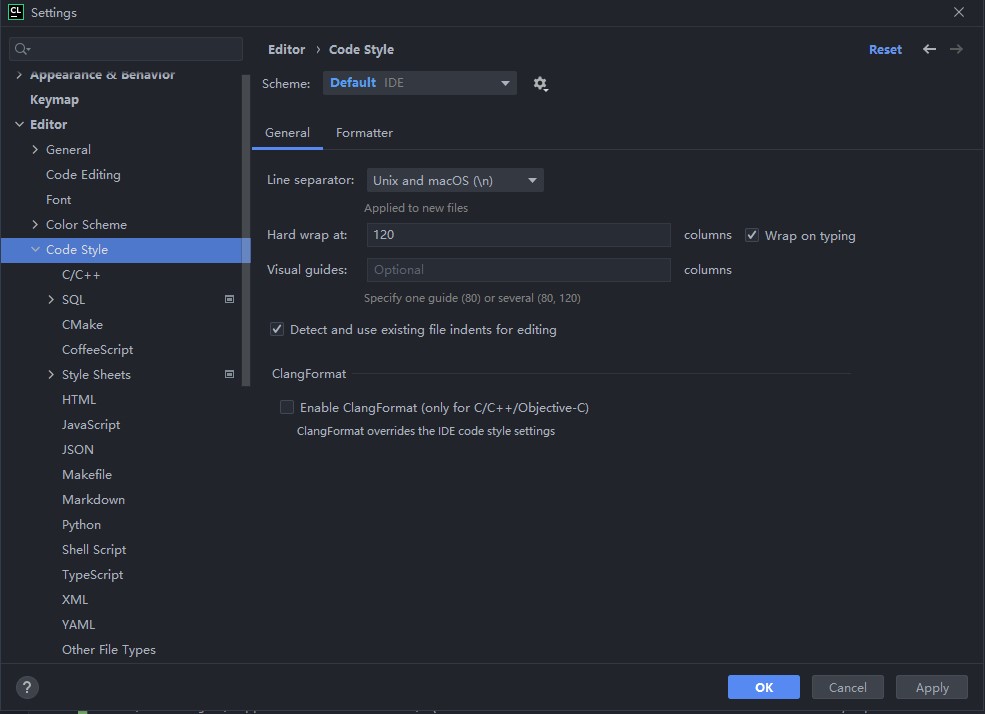Open the scheme actions gear icon
Screen dimensions: 985x714
[x=540, y=84]
